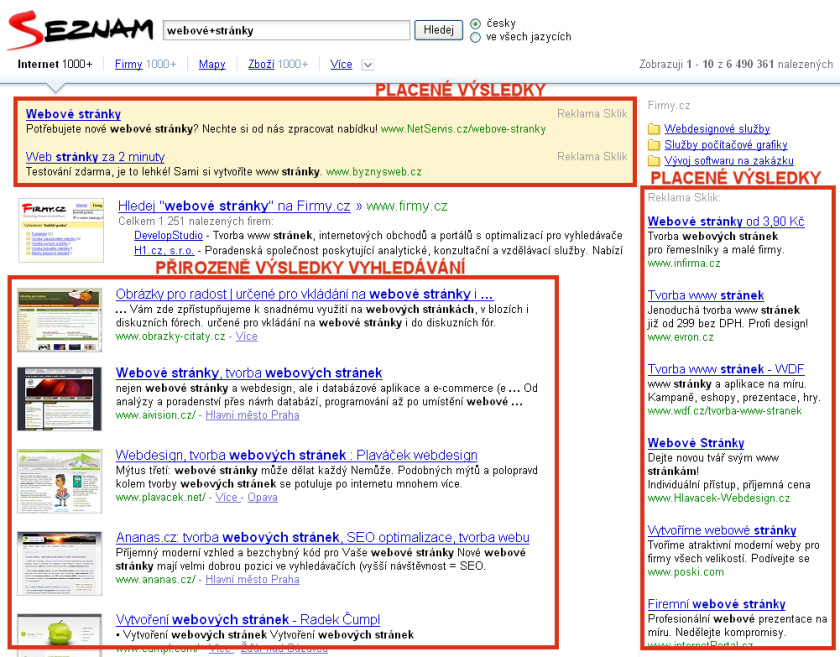The width and height of the screenshot is (840, 657).
Task: Click the www.infirma.cz URL text
Action: [x=684, y=264]
